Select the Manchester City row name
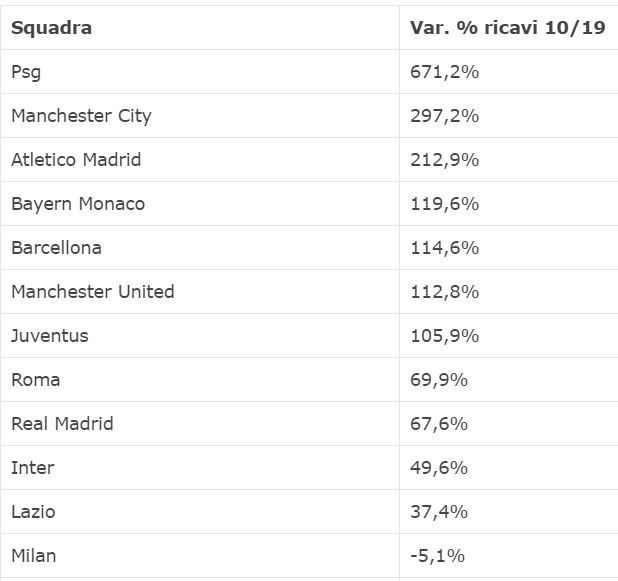The height and width of the screenshot is (581, 618). (81, 116)
